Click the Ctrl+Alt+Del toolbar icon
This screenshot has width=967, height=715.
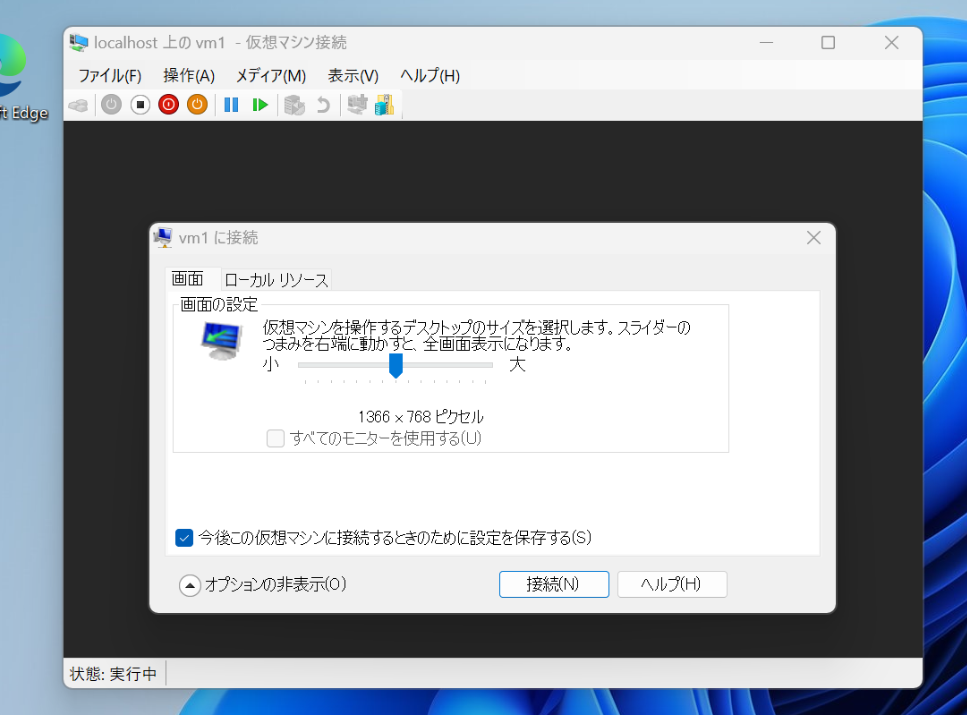(x=79, y=105)
